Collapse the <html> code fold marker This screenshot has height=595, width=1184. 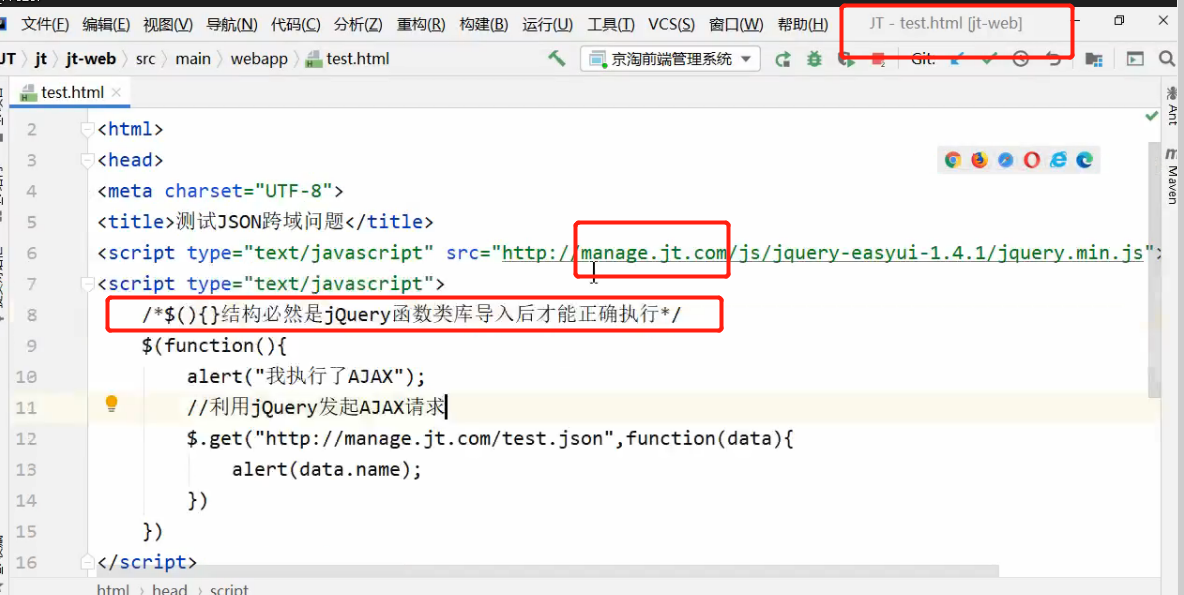point(88,130)
